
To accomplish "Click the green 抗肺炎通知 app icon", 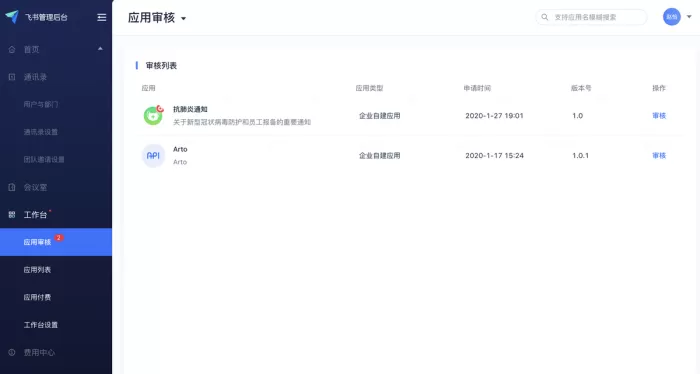I will pos(153,116).
